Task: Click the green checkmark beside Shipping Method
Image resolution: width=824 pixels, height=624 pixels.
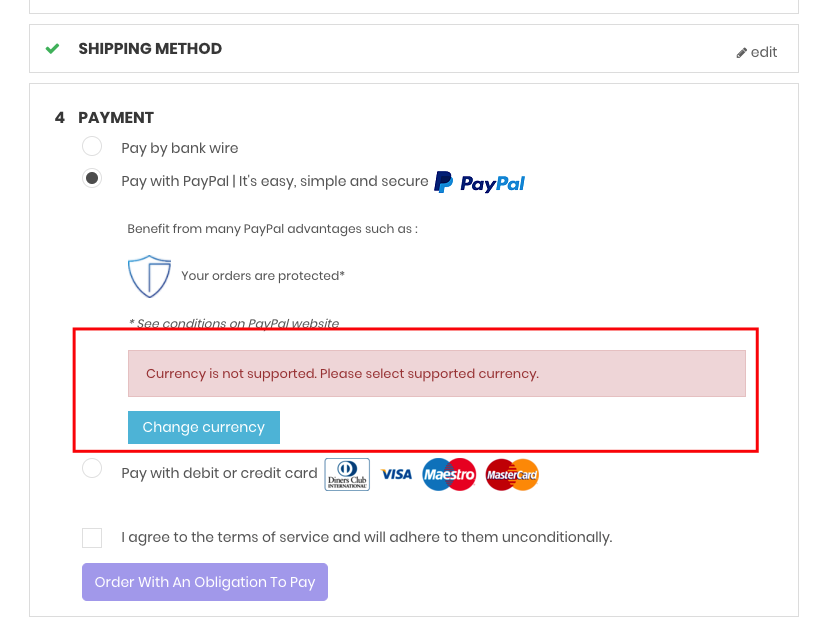Action: tap(53, 48)
